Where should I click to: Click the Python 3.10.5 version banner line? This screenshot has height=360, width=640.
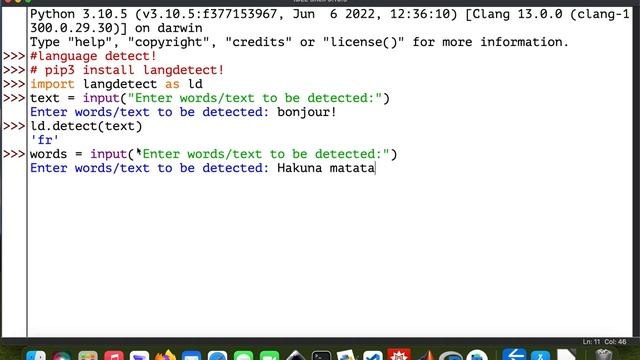pos(330,14)
